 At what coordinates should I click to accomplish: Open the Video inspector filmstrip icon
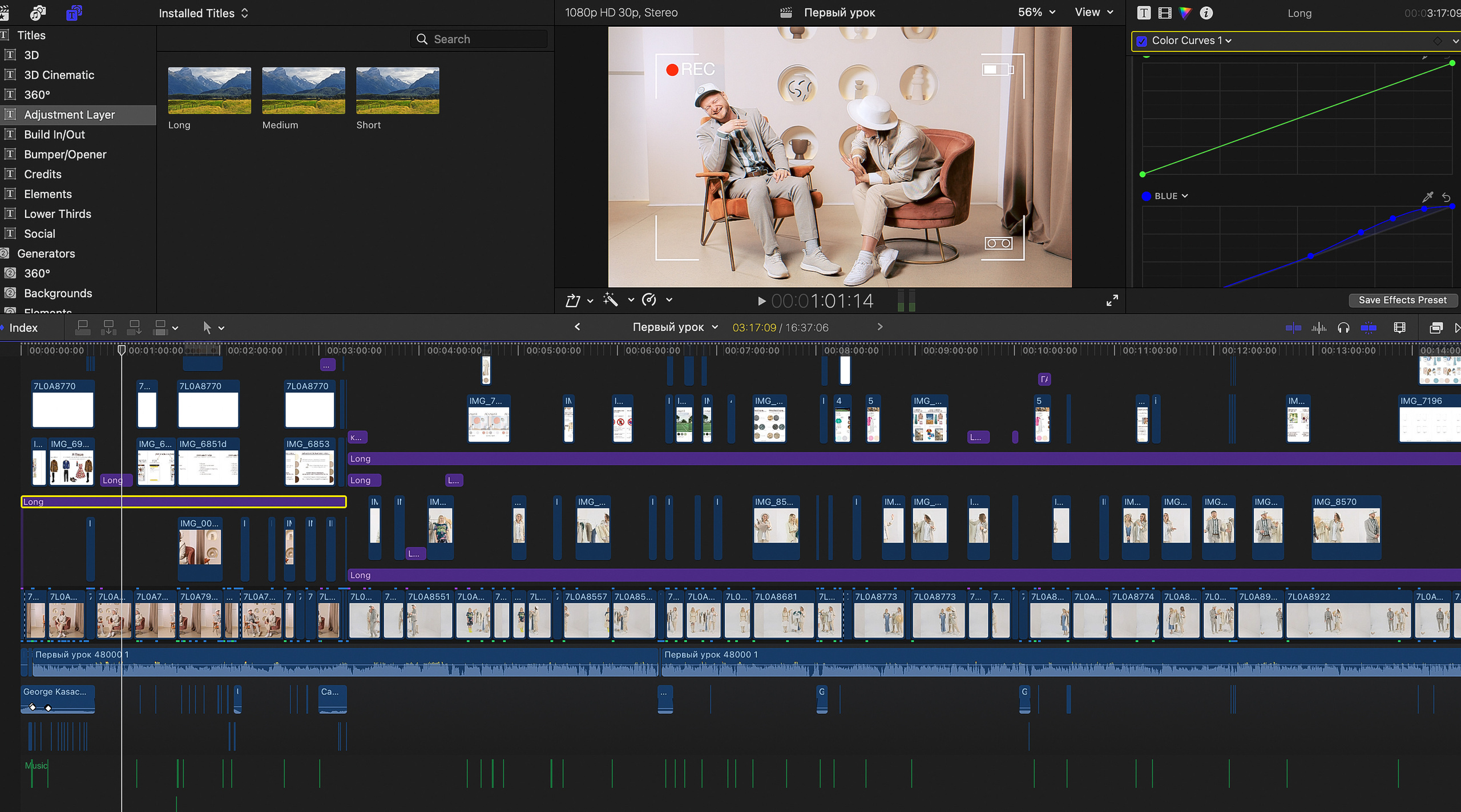coord(1165,13)
